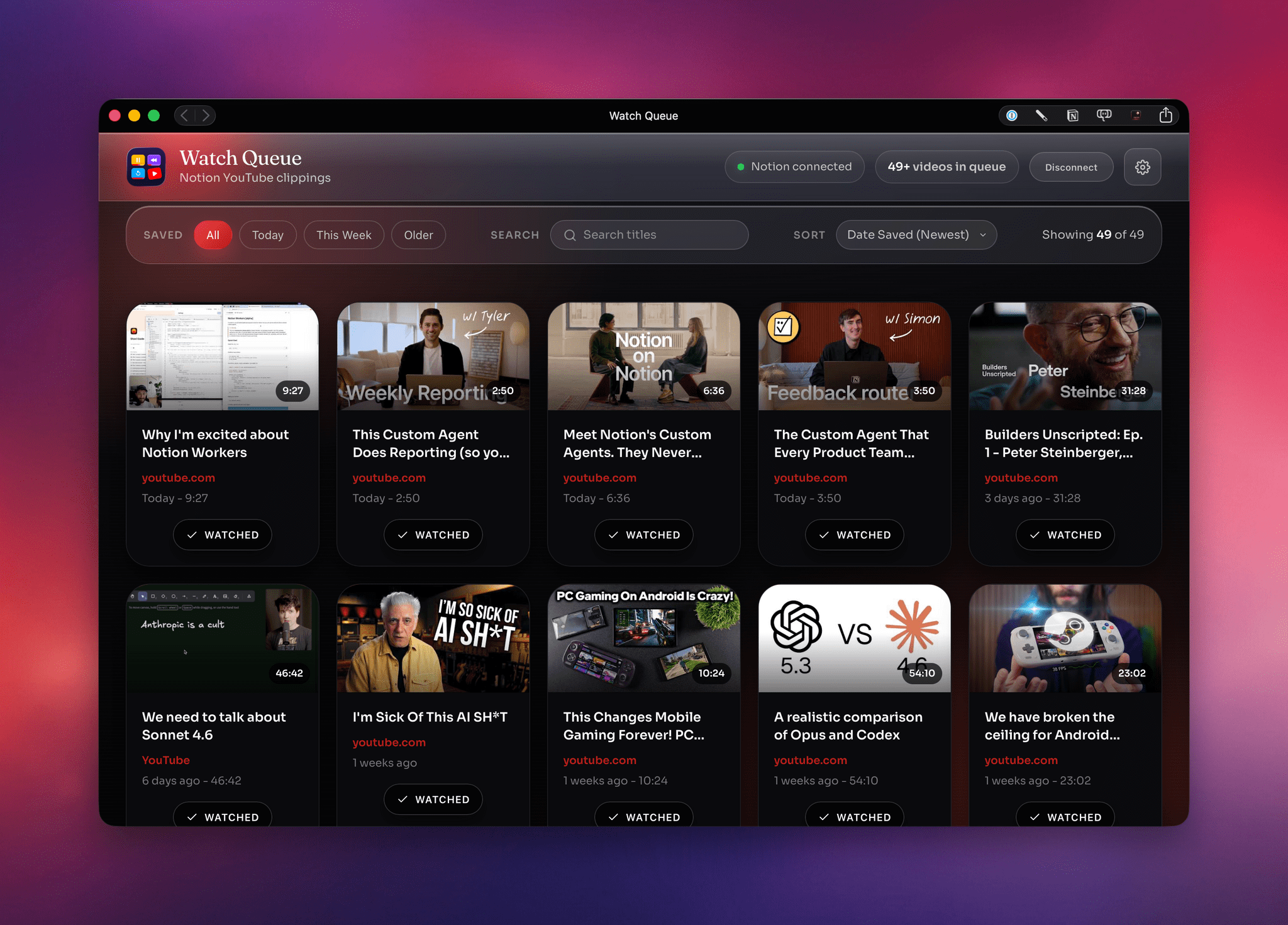Mark 'This Changes Mobile Gaming Forever' as watched
Image resolution: width=1288 pixels, height=925 pixels.
644,815
